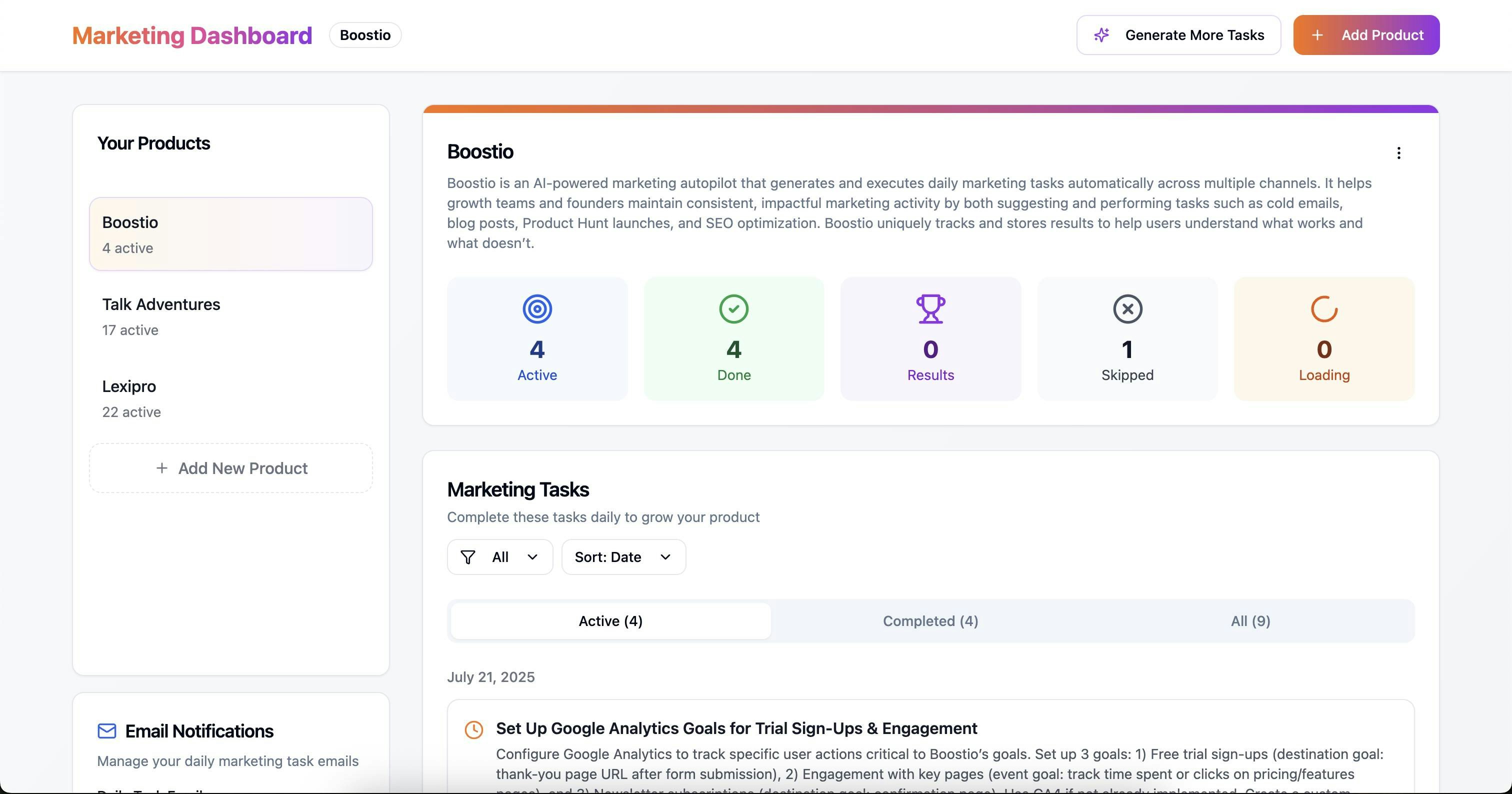
Task: Open the Sort: Date dropdown
Action: click(623, 557)
